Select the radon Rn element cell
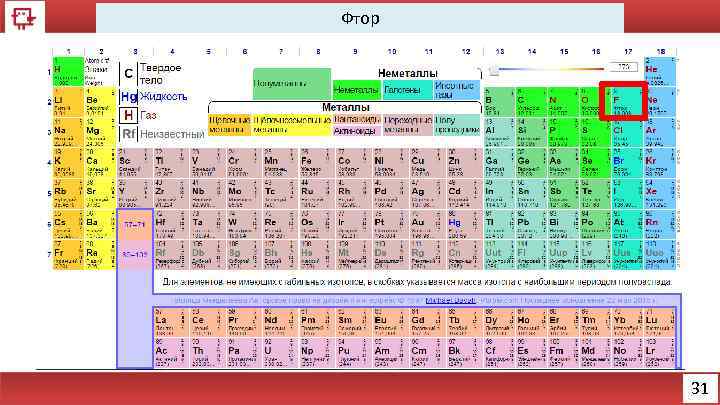Image resolution: width=720 pixels, height=405 pixels. pyautogui.click(x=660, y=224)
